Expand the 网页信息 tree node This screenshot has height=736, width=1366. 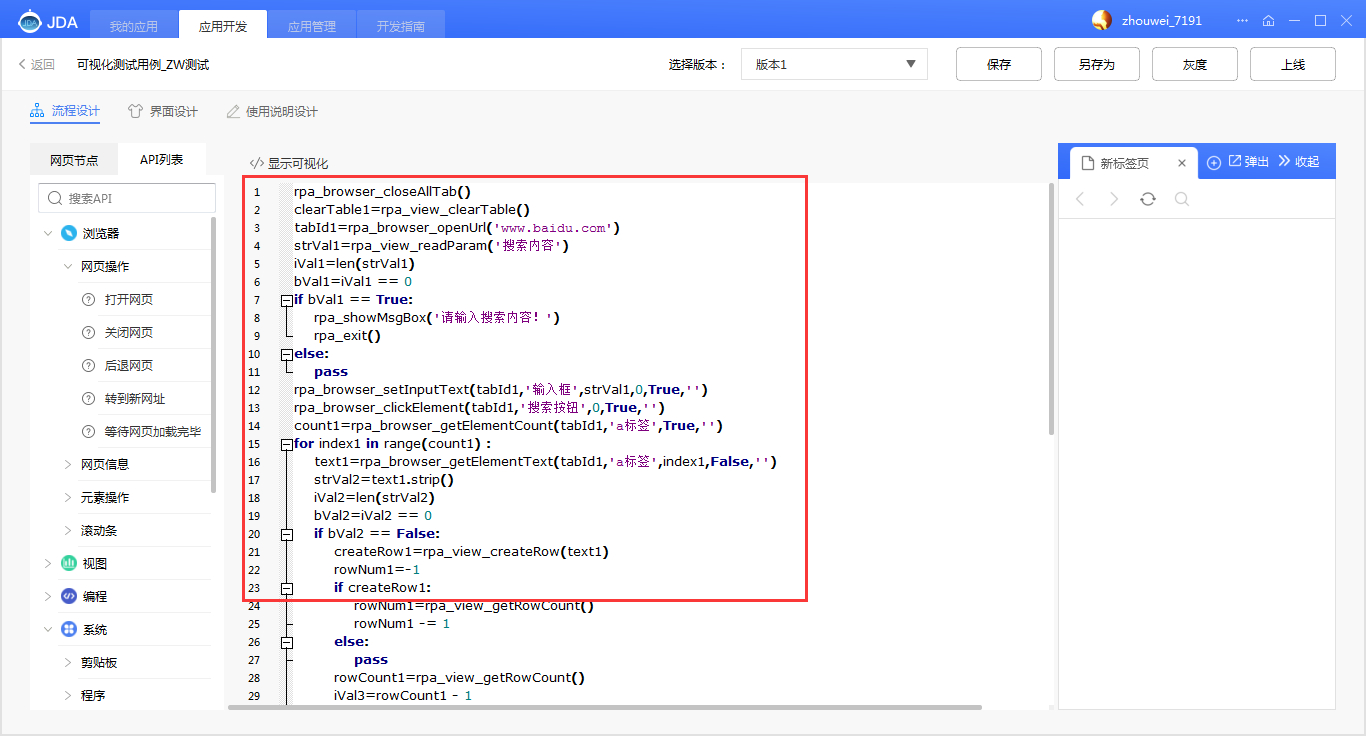click(x=68, y=464)
